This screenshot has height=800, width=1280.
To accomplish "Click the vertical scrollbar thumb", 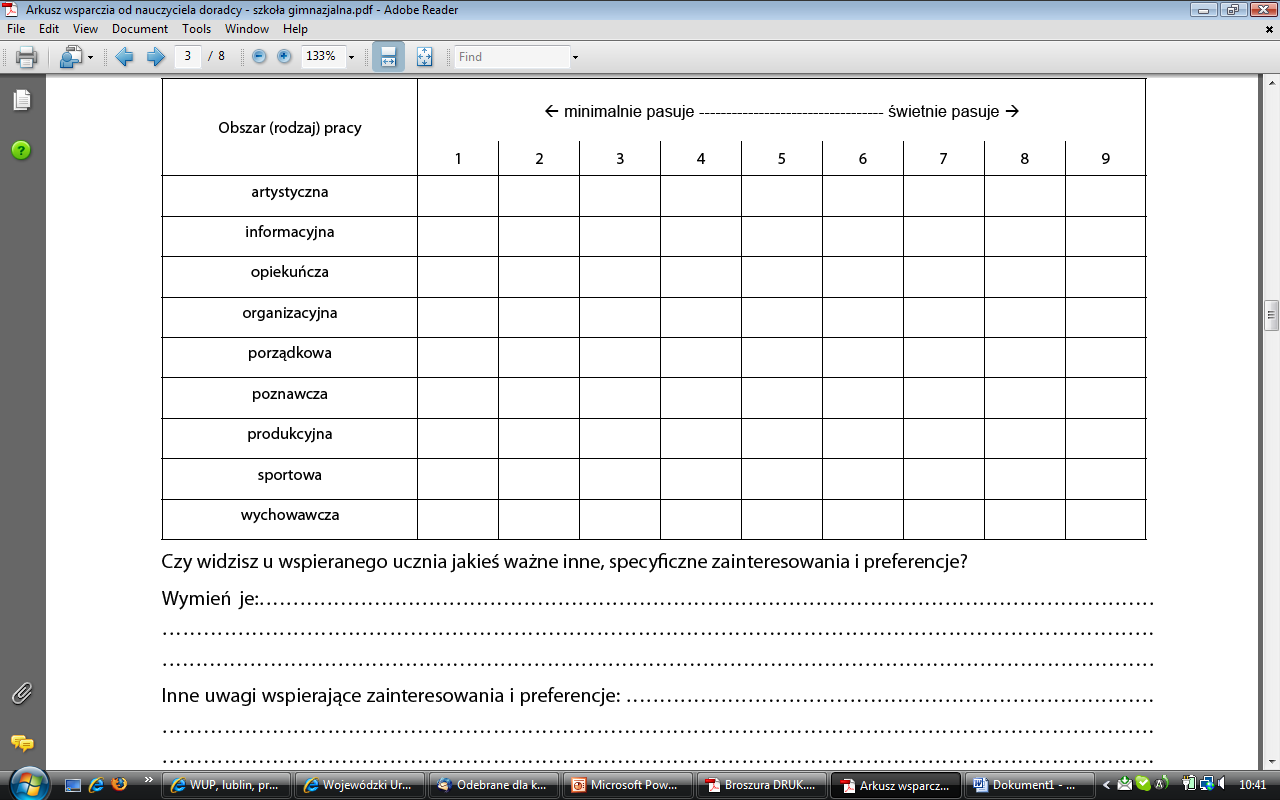I will [1271, 315].
